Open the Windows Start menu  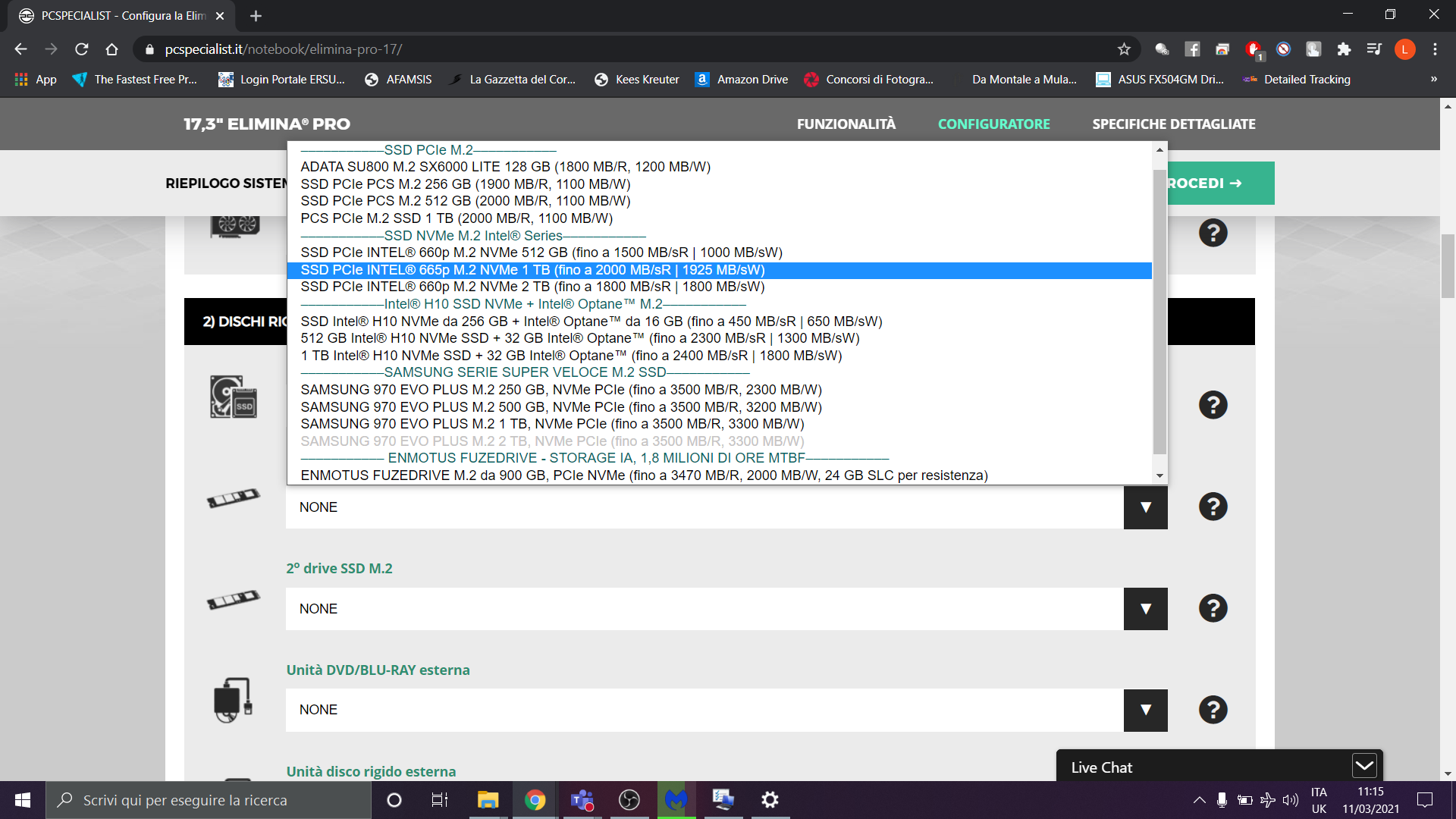click(x=23, y=800)
